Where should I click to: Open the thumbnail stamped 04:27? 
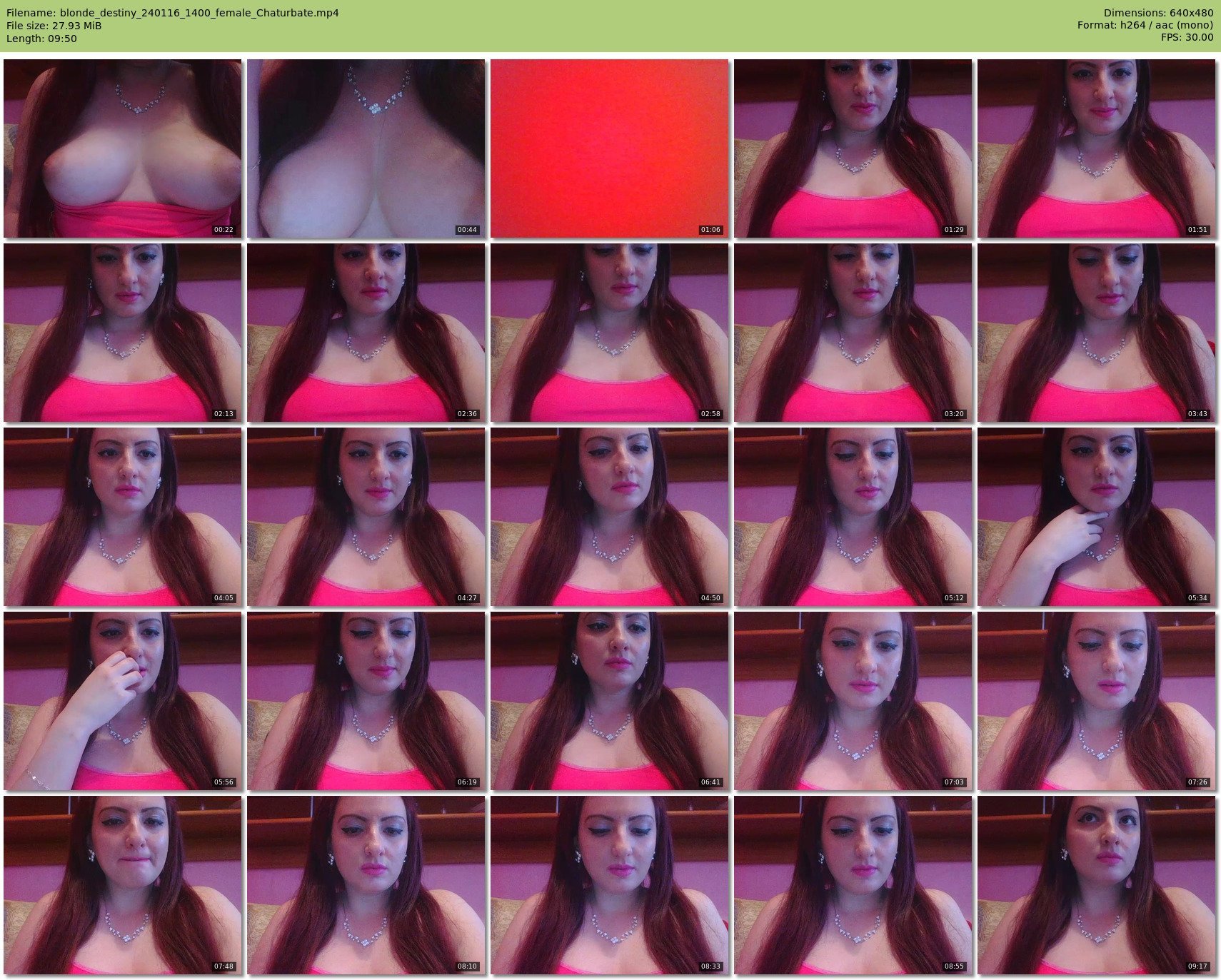(x=366, y=517)
